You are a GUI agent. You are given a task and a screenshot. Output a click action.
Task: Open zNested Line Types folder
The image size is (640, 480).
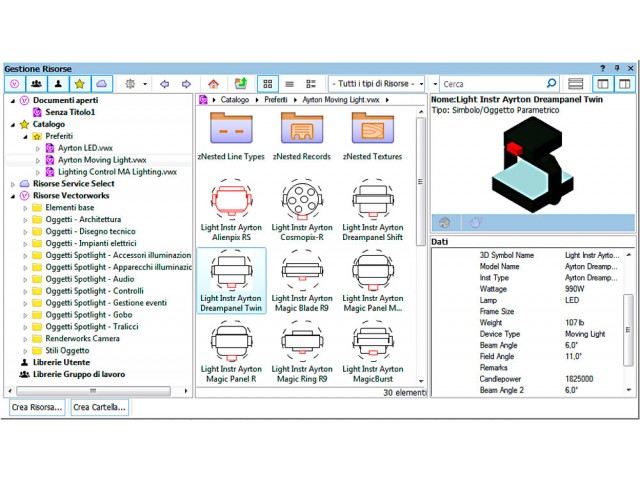[231, 136]
